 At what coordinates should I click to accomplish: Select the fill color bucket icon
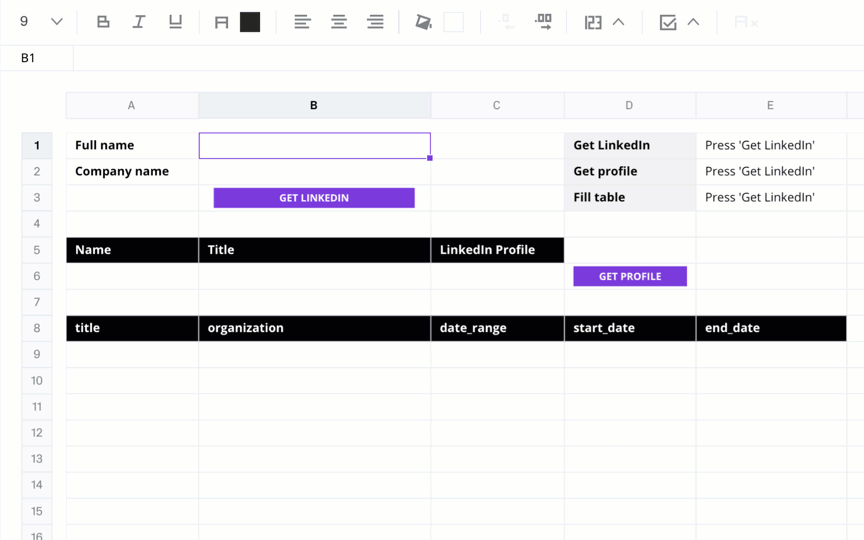tap(423, 22)
